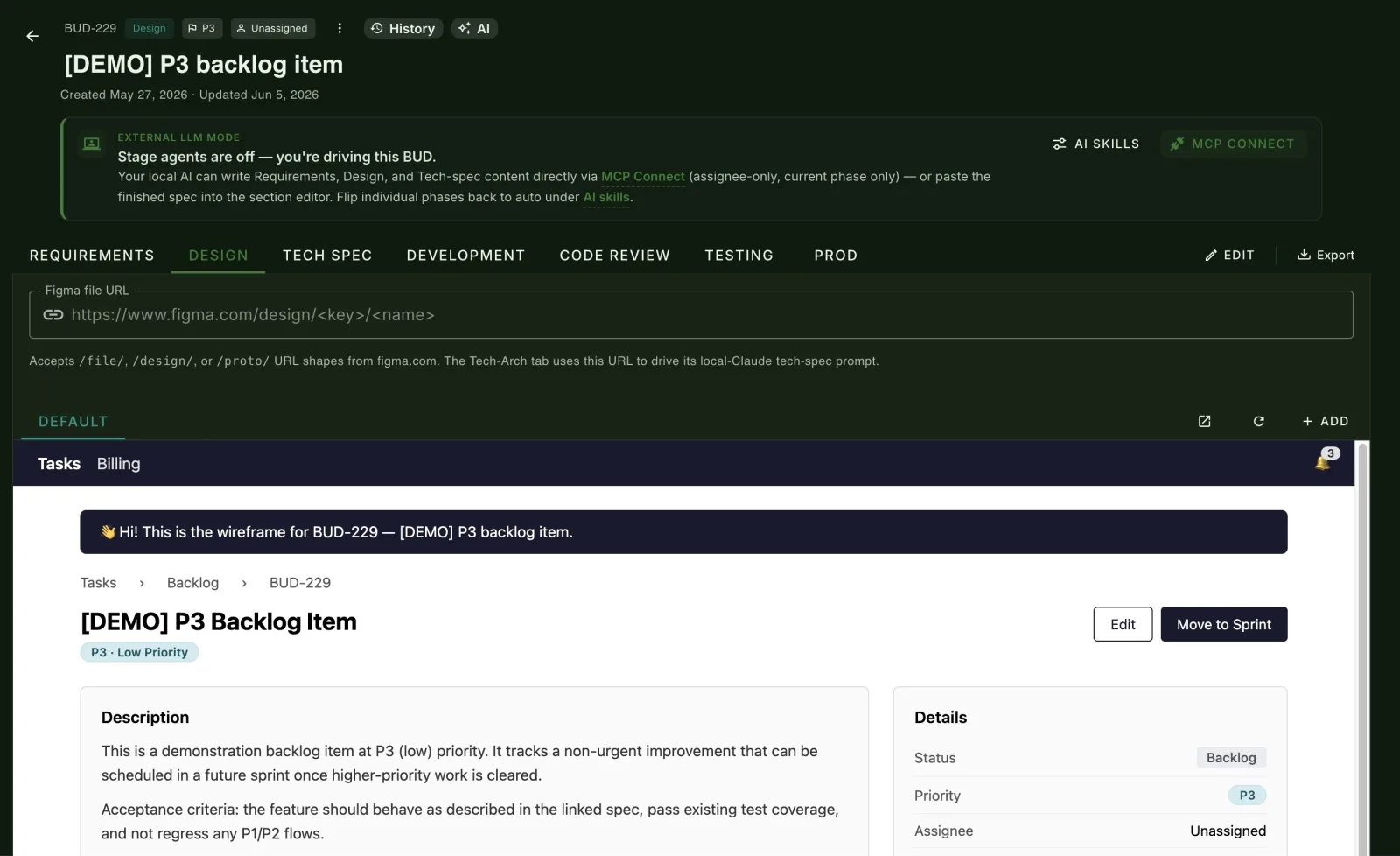Switch to the Tech Spec tab
1400x856 pixels.
pyautogui.click(x=327, y=256)
